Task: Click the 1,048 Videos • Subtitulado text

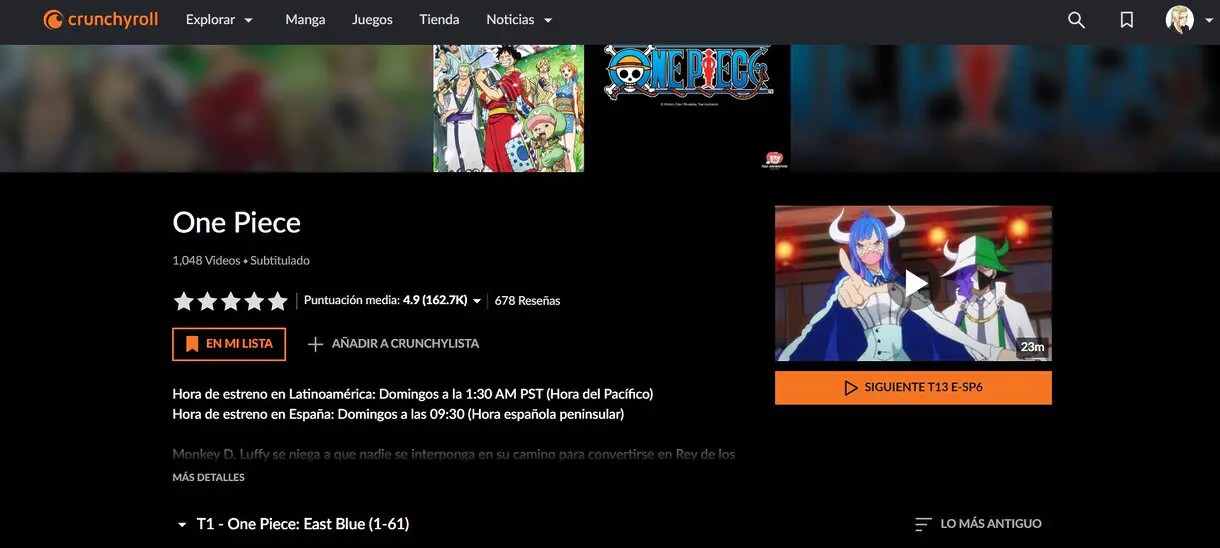Action: (241, 260)
